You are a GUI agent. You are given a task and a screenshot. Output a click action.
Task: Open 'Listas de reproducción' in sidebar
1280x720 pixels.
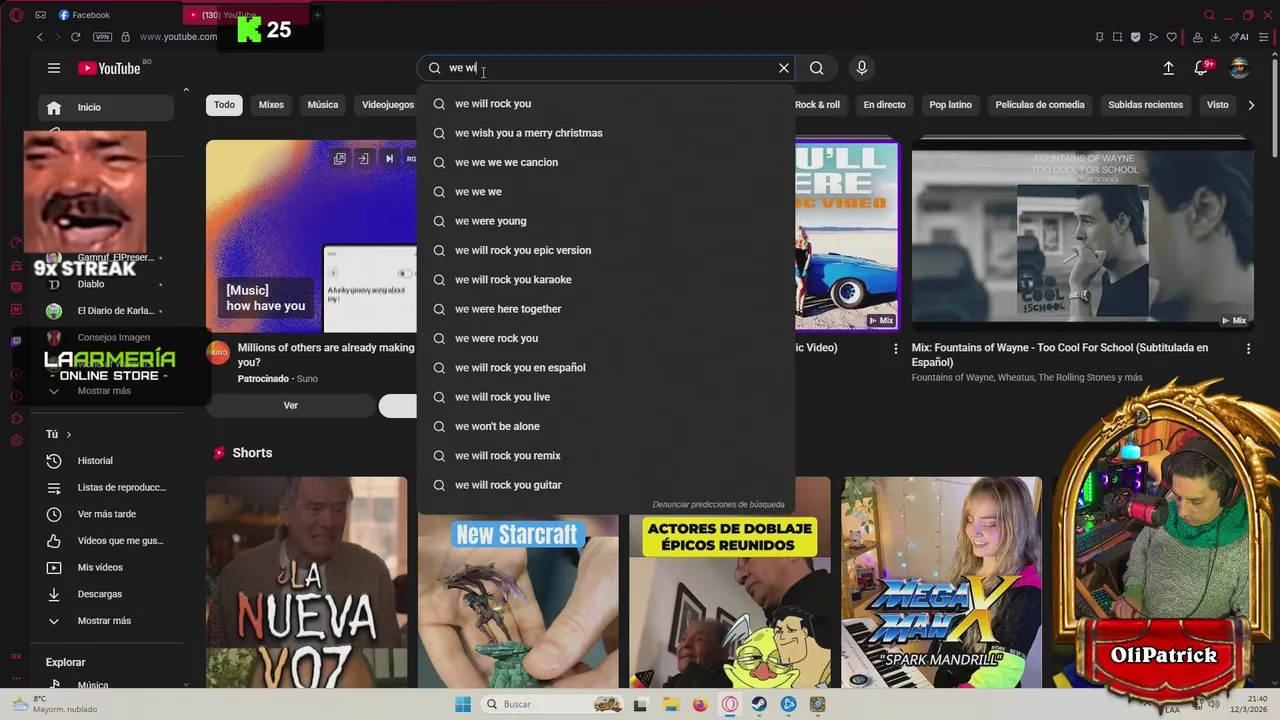106,488
